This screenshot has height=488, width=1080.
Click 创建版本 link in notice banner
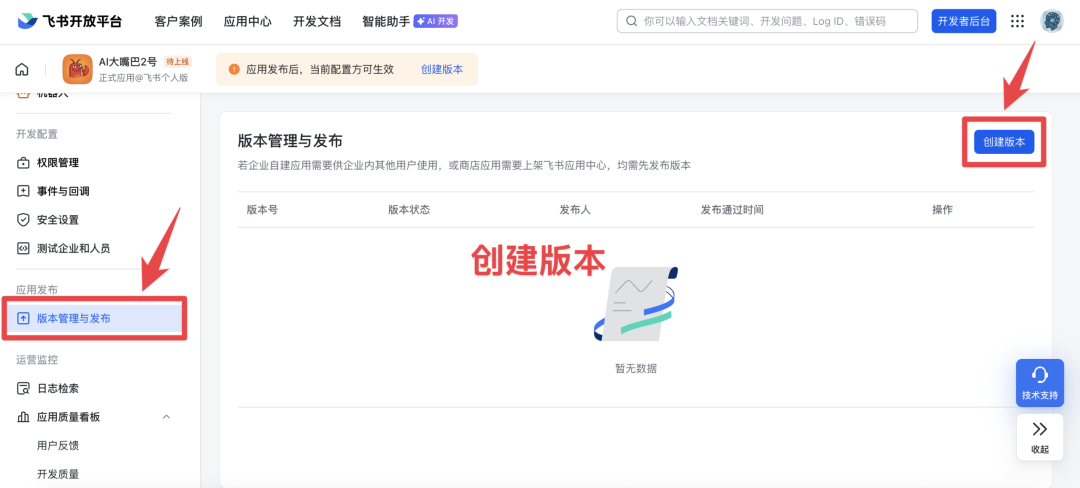coord(441,69)
